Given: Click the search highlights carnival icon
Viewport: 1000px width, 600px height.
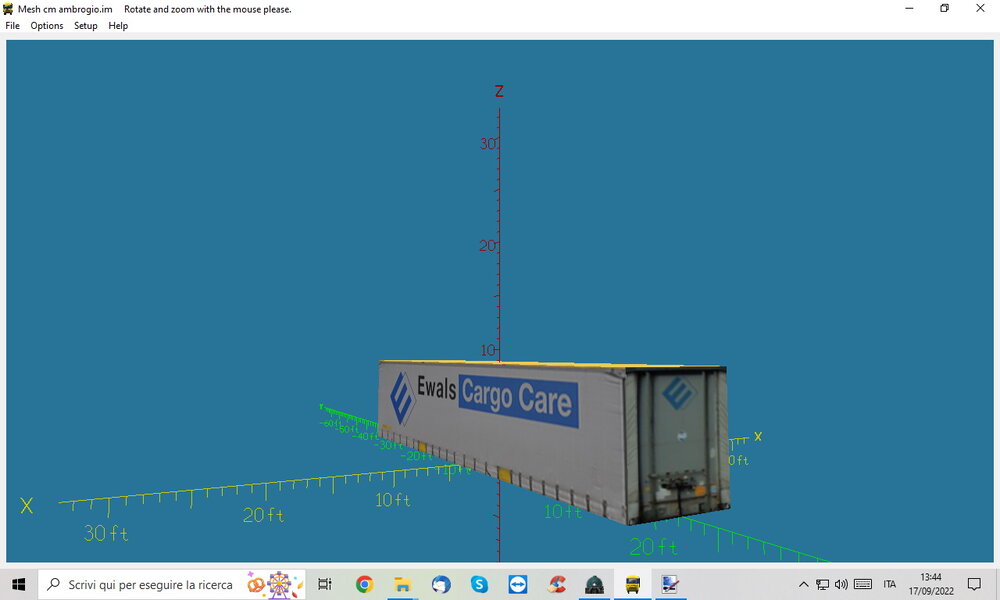Looking at the screenshot, I should (274, 584).
